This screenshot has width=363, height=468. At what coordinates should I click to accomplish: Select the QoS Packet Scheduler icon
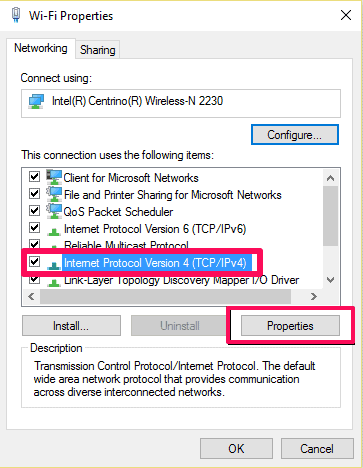click(54, 211)
